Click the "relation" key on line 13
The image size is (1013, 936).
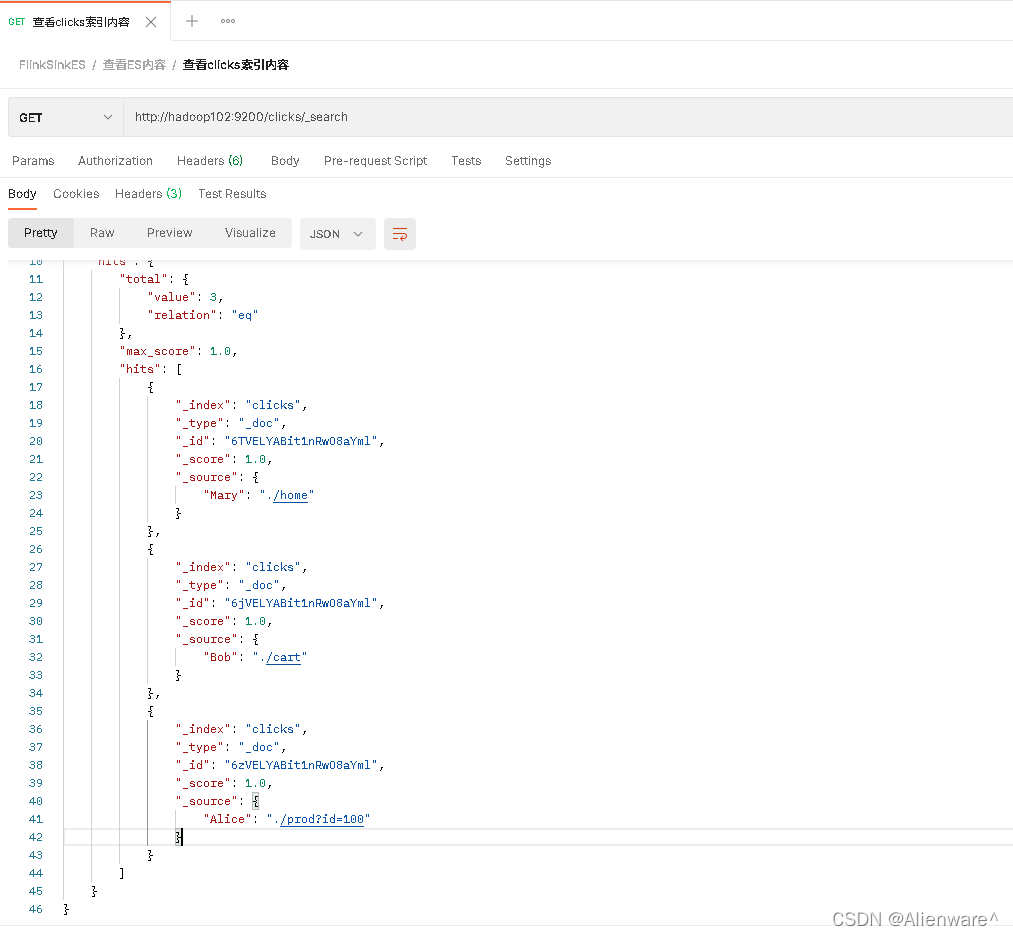182,315
